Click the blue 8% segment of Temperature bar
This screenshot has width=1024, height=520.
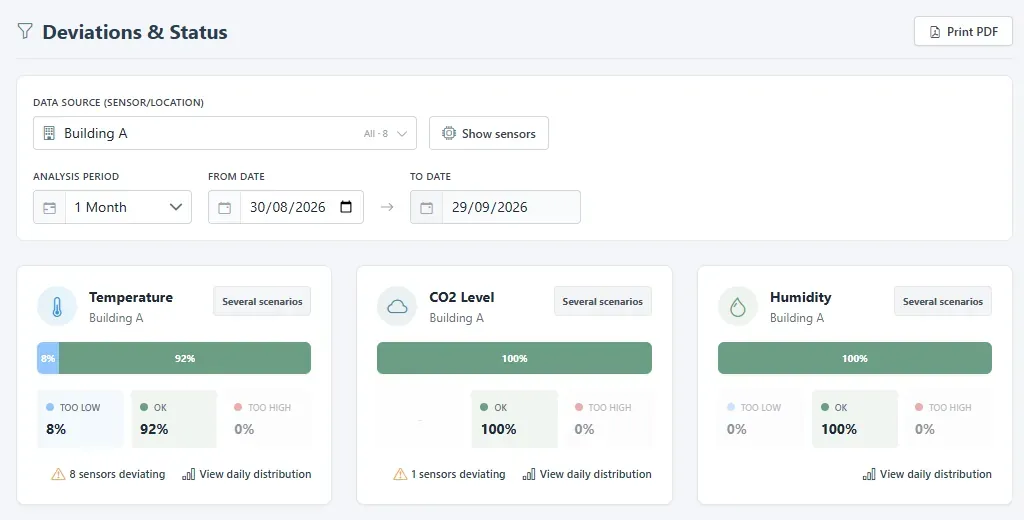(x=48, y=358)
